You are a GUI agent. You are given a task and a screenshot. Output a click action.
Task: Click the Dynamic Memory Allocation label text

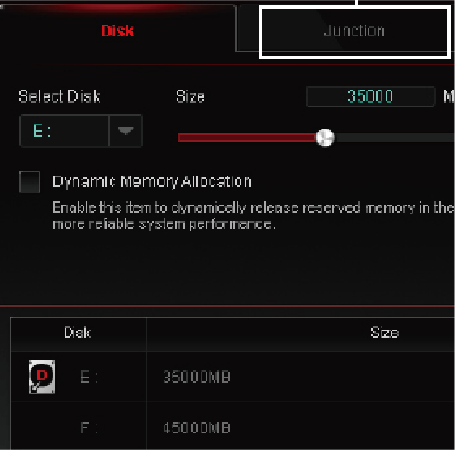[152, 182]
